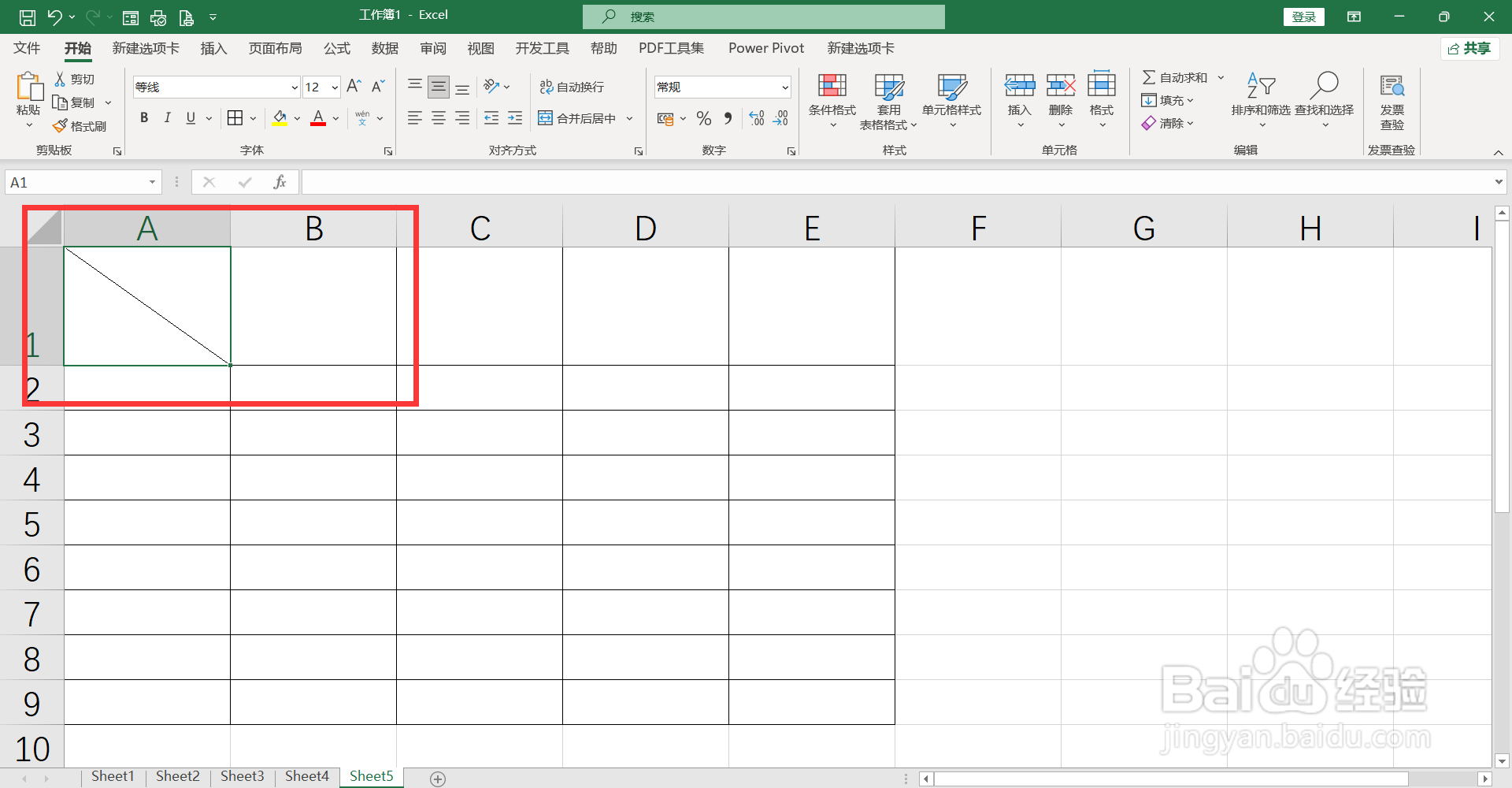Apply the red font color
Image resolution: width=1512 pixels, height=788 pixels.
click(x=318, y=118)
